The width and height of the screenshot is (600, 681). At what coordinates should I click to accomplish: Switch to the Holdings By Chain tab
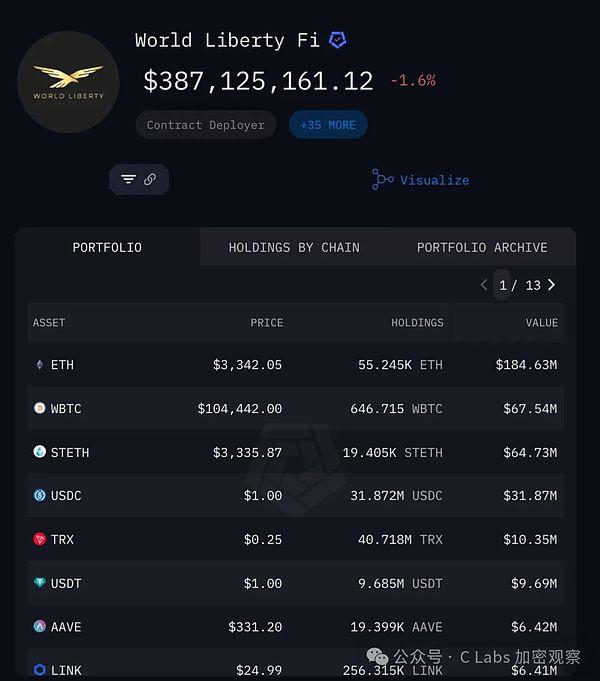[x=294, y=247]
